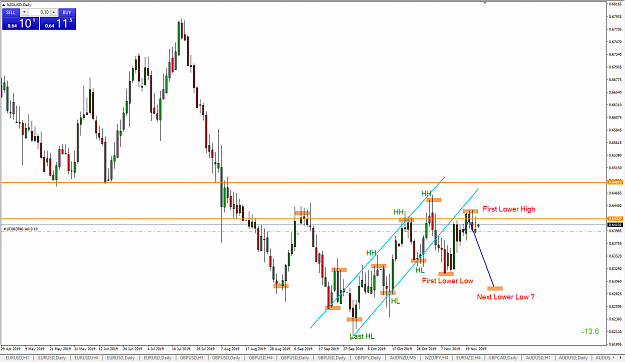Select the orange marker under 'Next Lower Low ?'
625x362 pixels.
(495, 288)
